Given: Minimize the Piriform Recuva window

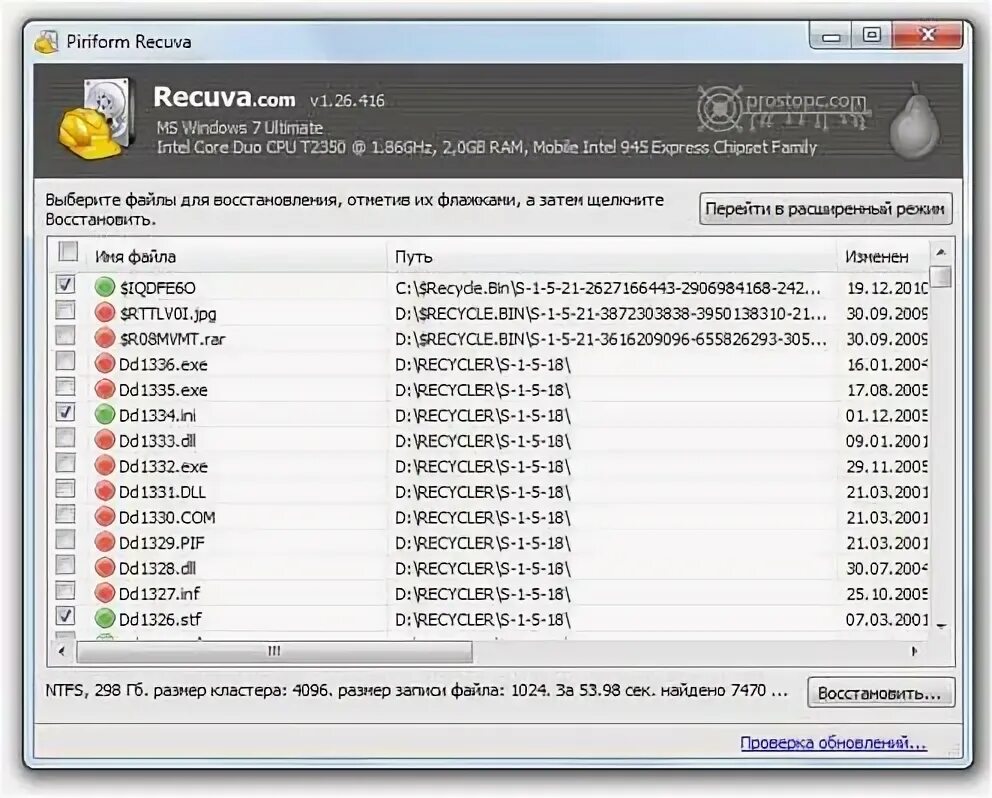Looking at the screenshot, I should (x=831, y=34).
